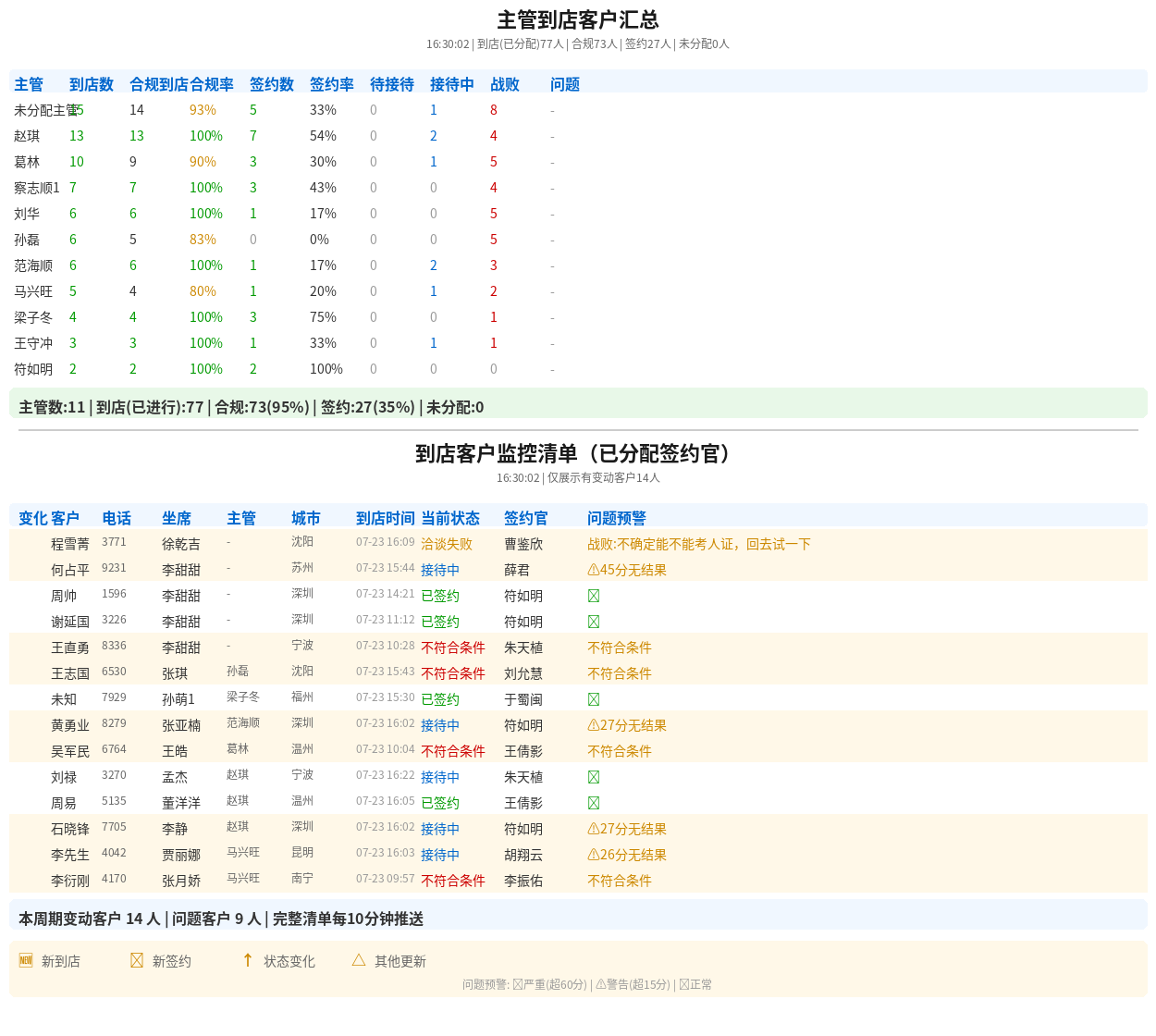Select 范海顺 in the summary table
The image size is (1156, 1036).
33,265
